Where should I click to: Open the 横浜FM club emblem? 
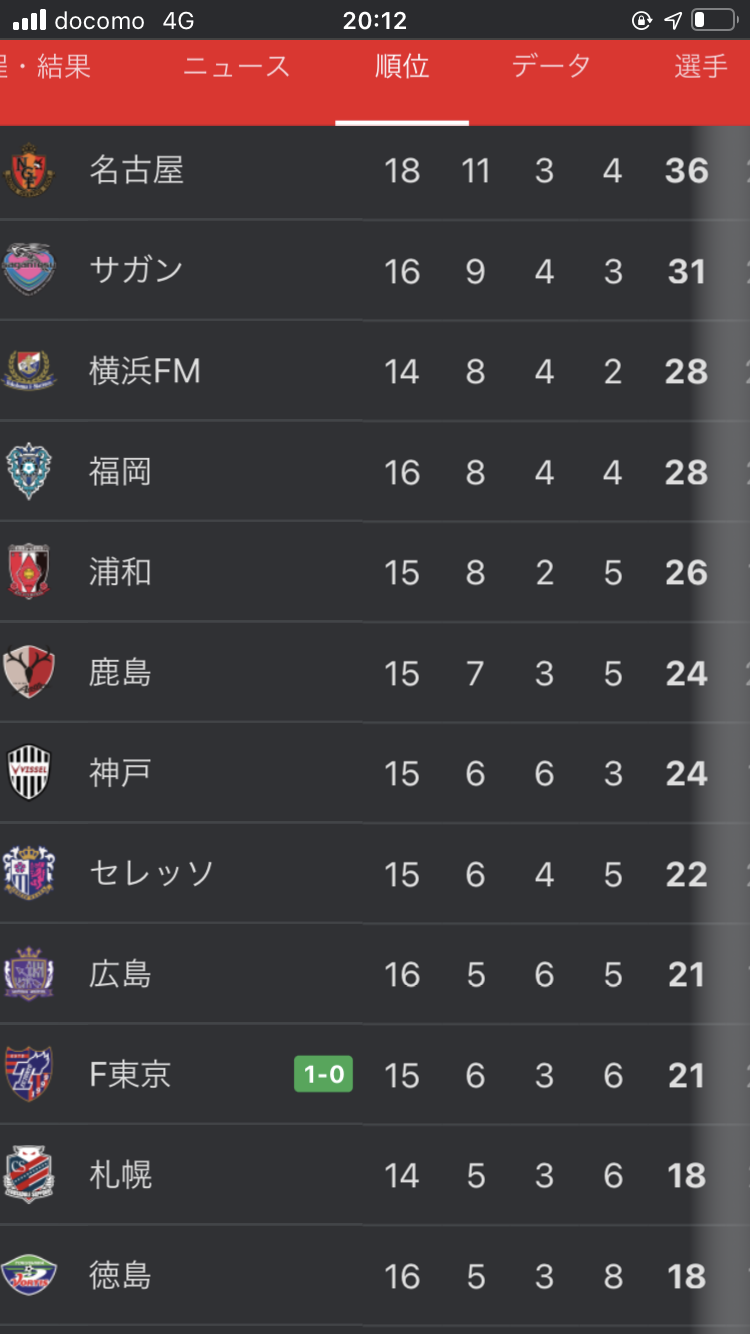tap(28, 371)
